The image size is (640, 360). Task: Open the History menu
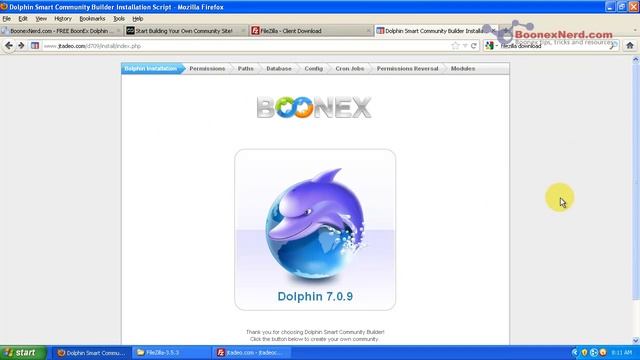pos(63,19)
